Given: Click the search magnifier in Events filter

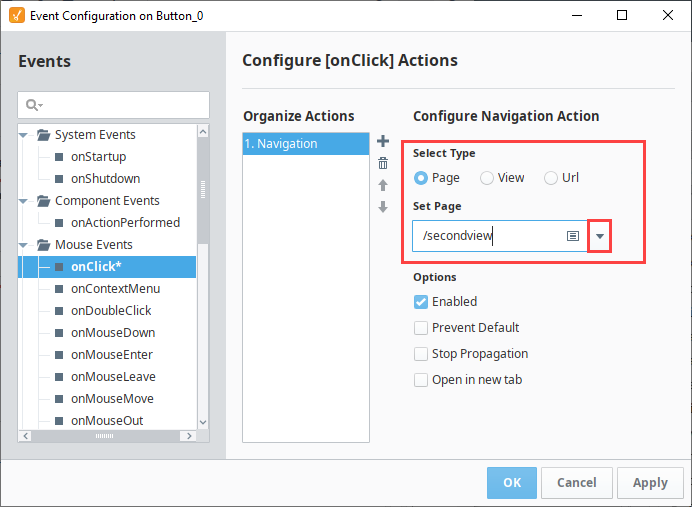Looking at the screenshot, I should [32, 105].
